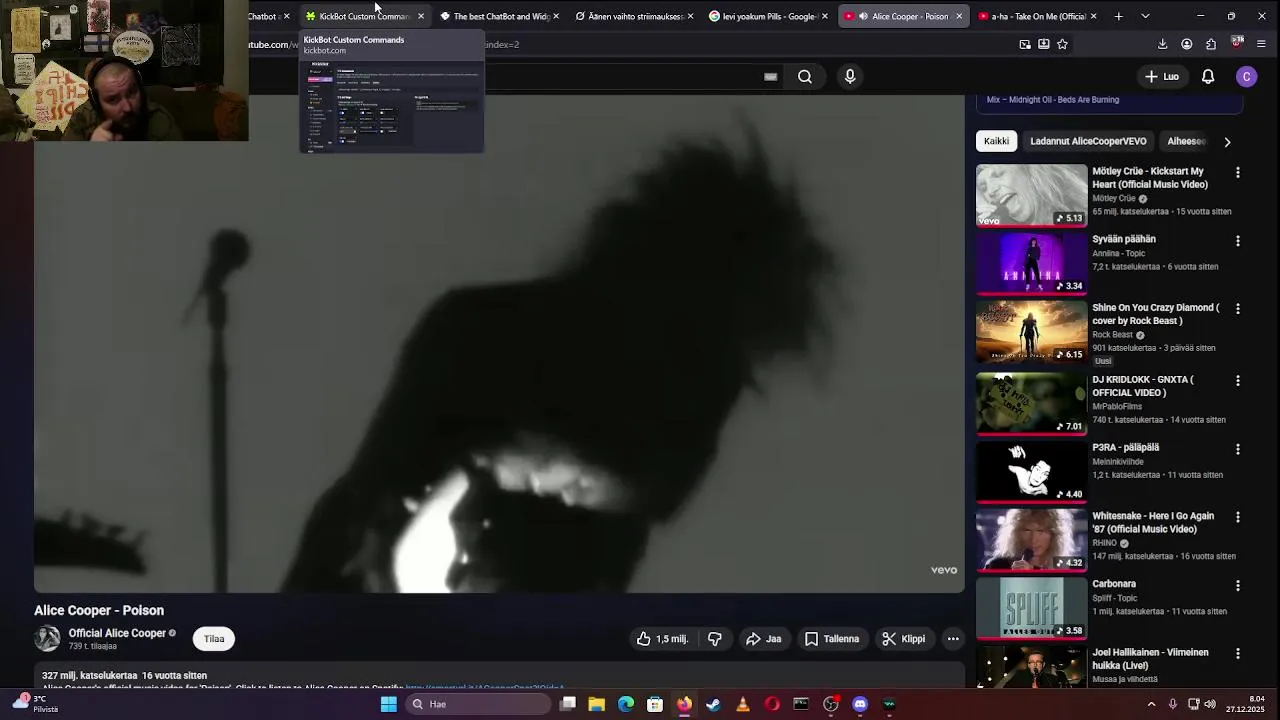Close the Alice Cooper Poison tab
The width and height of the screenshot is (1280, 720).
click(x=959, y=16)
